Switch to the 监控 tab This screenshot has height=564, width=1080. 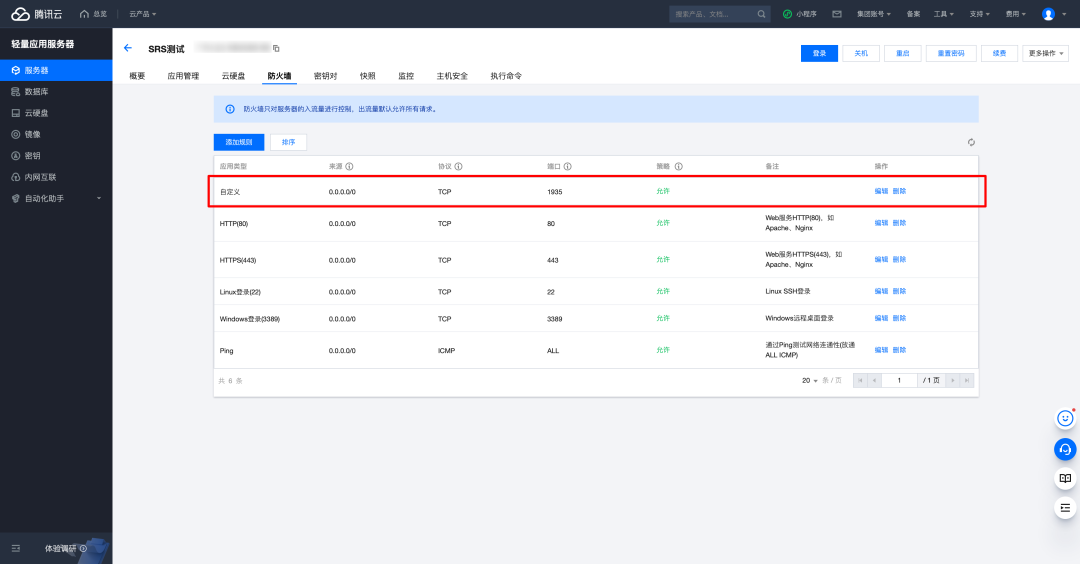[406, 76]
